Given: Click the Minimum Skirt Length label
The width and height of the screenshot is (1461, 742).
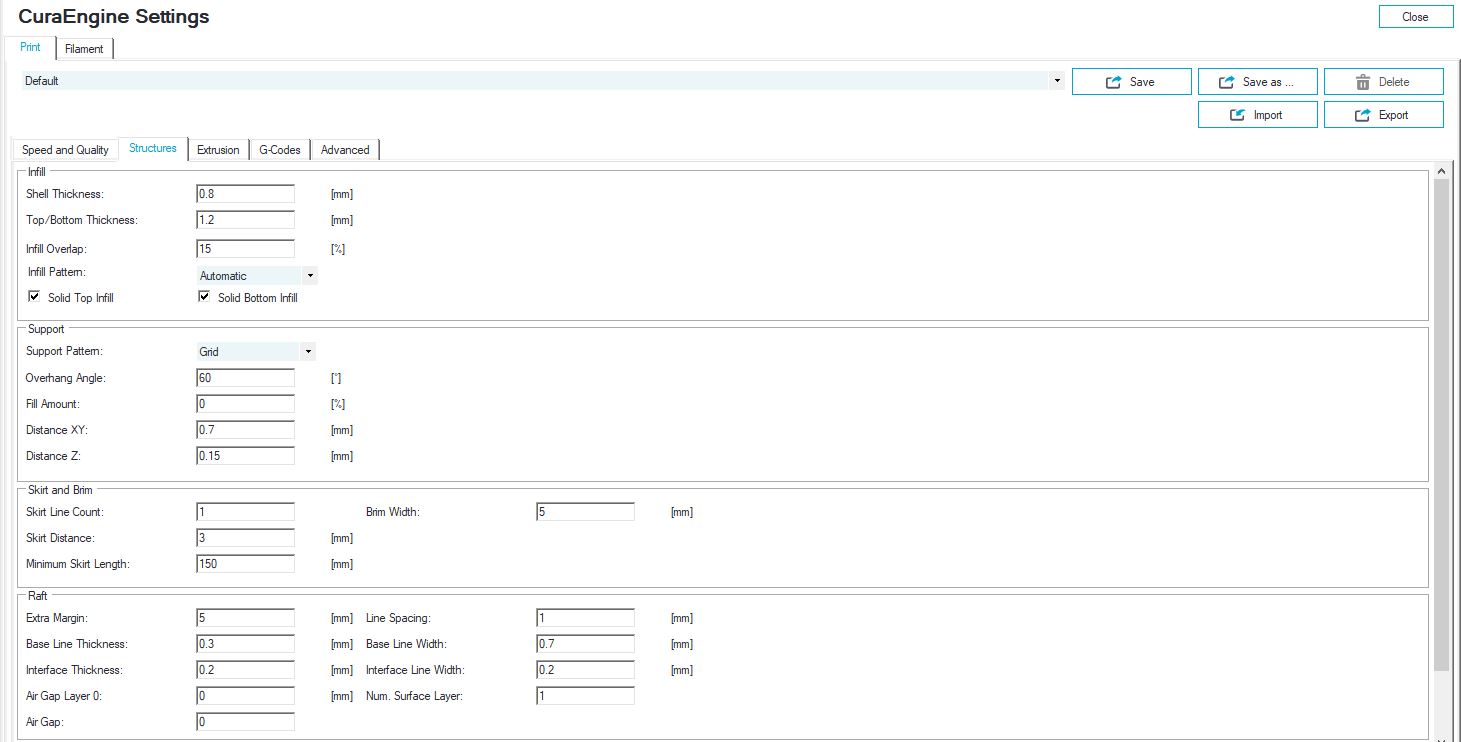Looking at the screenshot, I should click(78, 564).
